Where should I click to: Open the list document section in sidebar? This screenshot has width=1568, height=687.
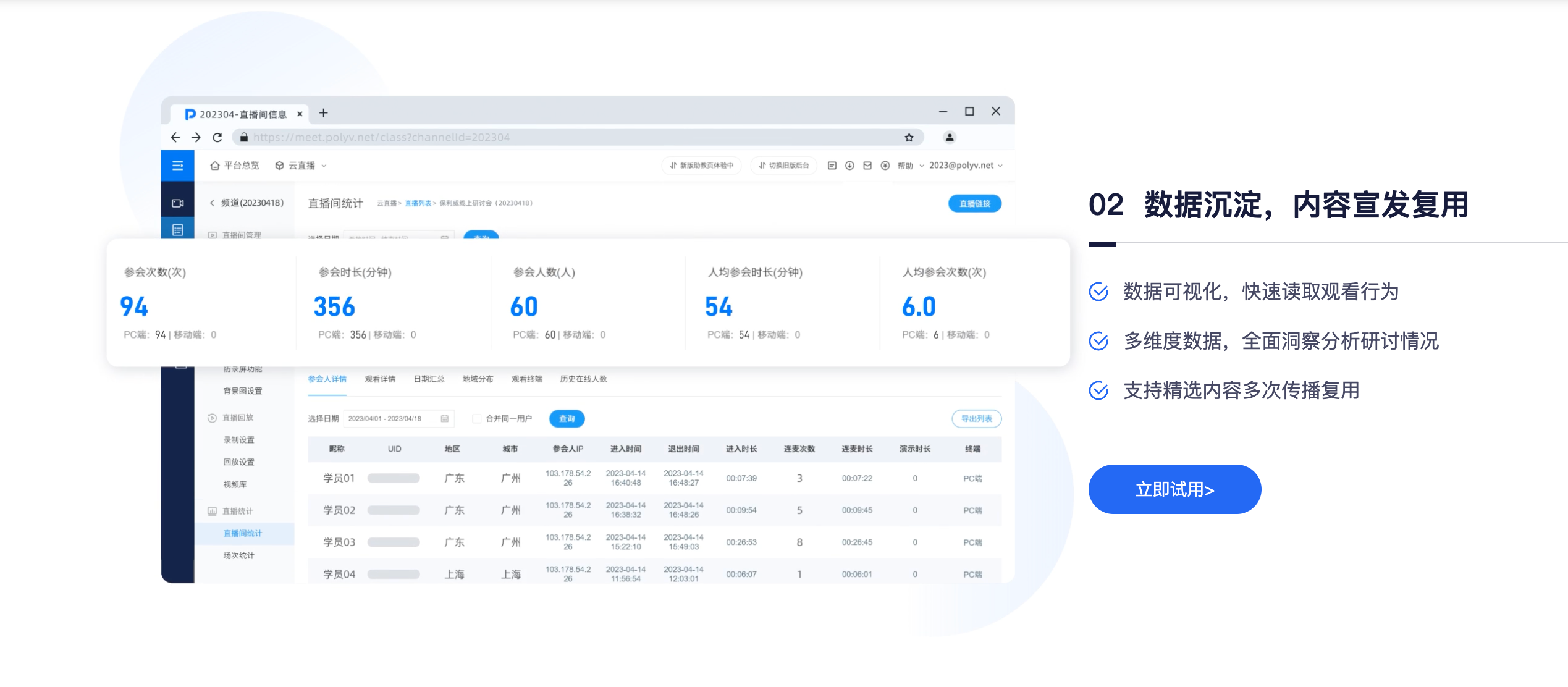point(178,230)
